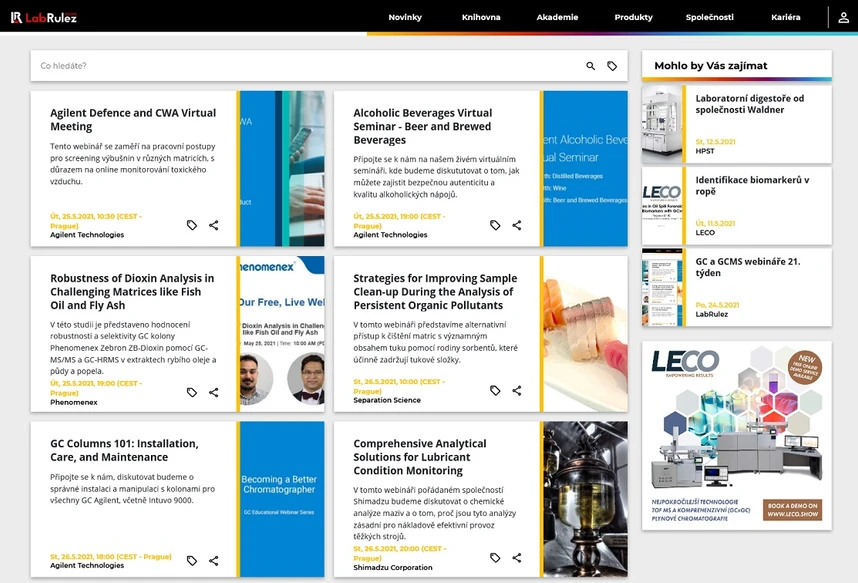Select Produkty in the navigation bar
The width and height of the screenshot is (858, 583).
633,17
